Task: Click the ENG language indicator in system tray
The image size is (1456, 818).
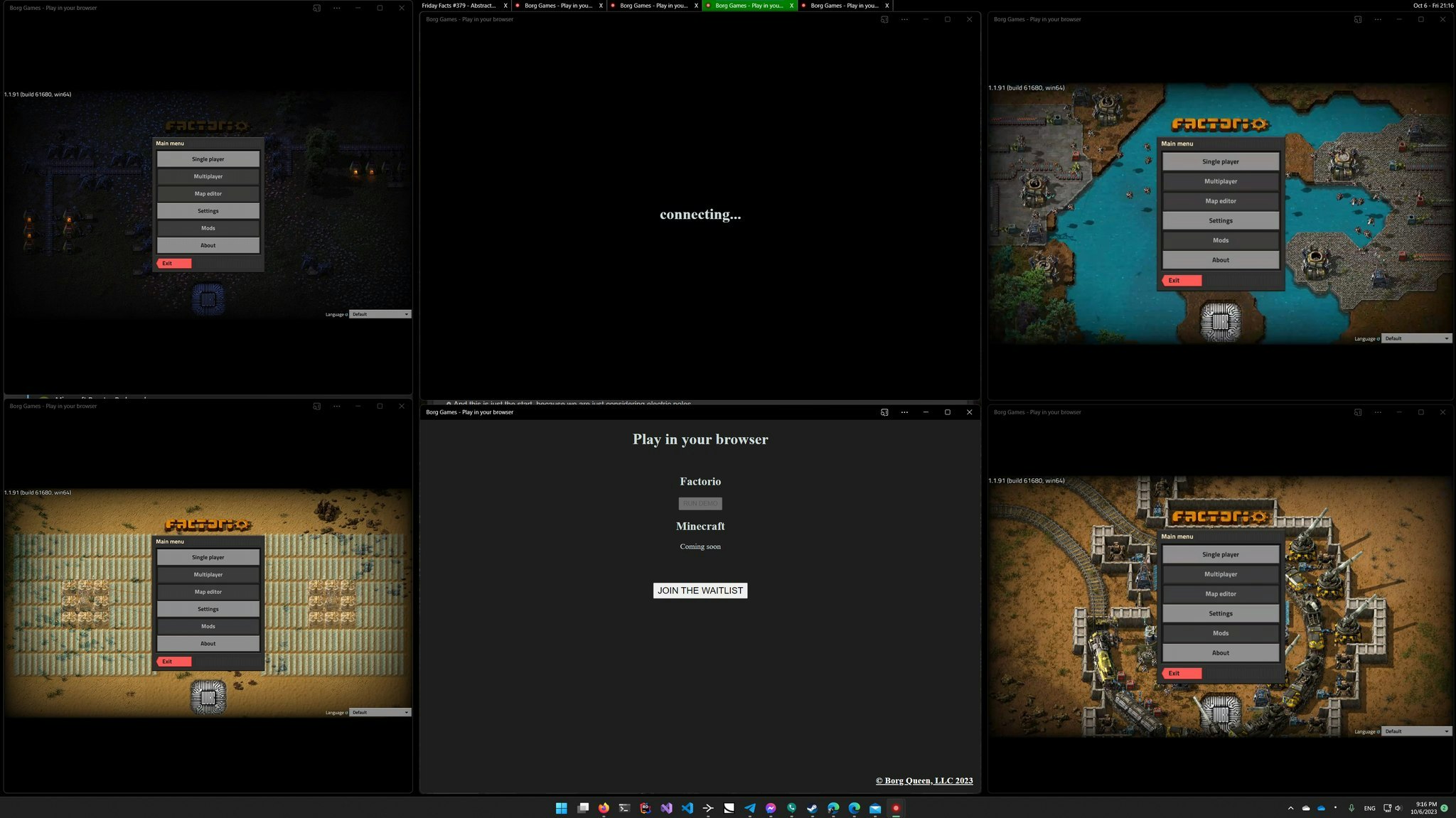Action: 1369,808
